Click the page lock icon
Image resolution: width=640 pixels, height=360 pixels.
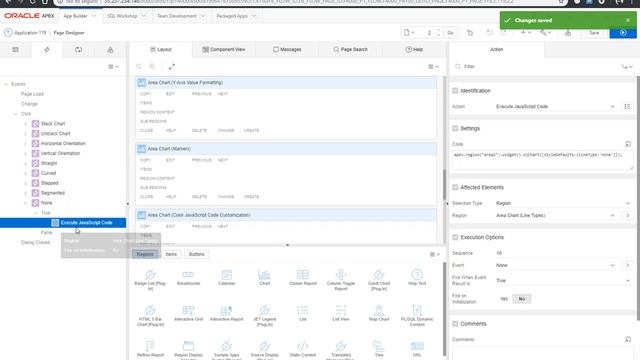click(470, 33)
